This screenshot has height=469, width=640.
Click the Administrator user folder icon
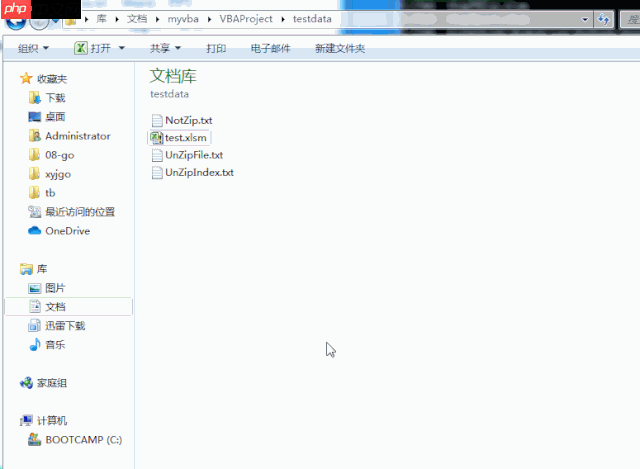coord(35,136)
